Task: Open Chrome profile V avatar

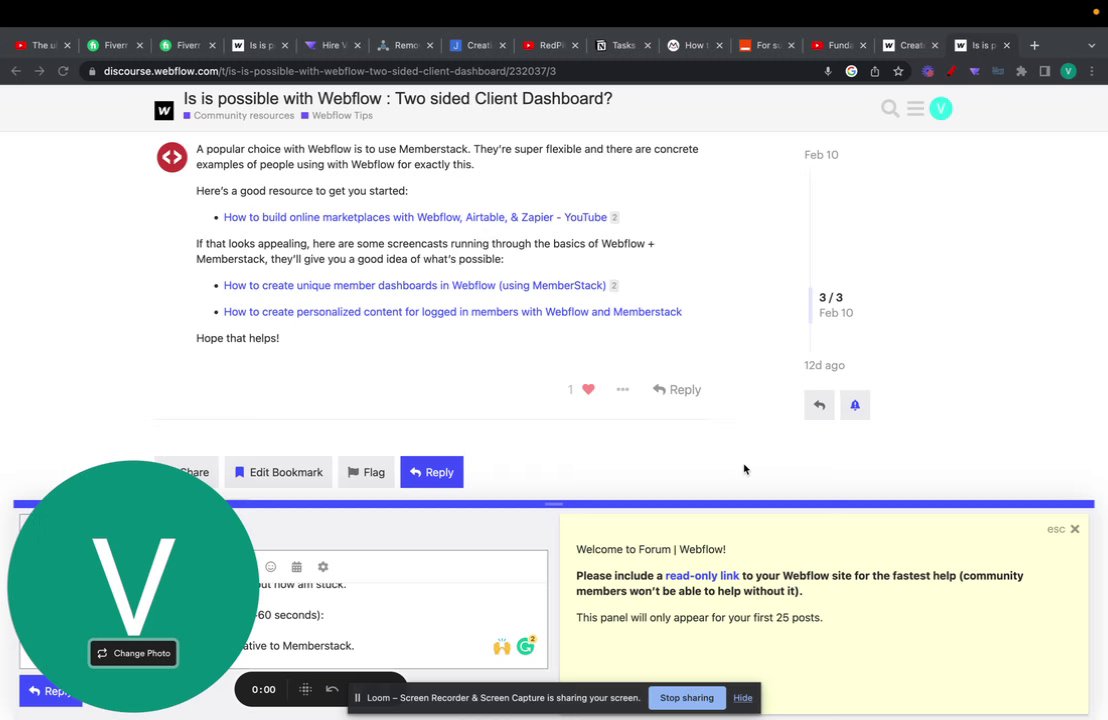Action: (1068, 71)
